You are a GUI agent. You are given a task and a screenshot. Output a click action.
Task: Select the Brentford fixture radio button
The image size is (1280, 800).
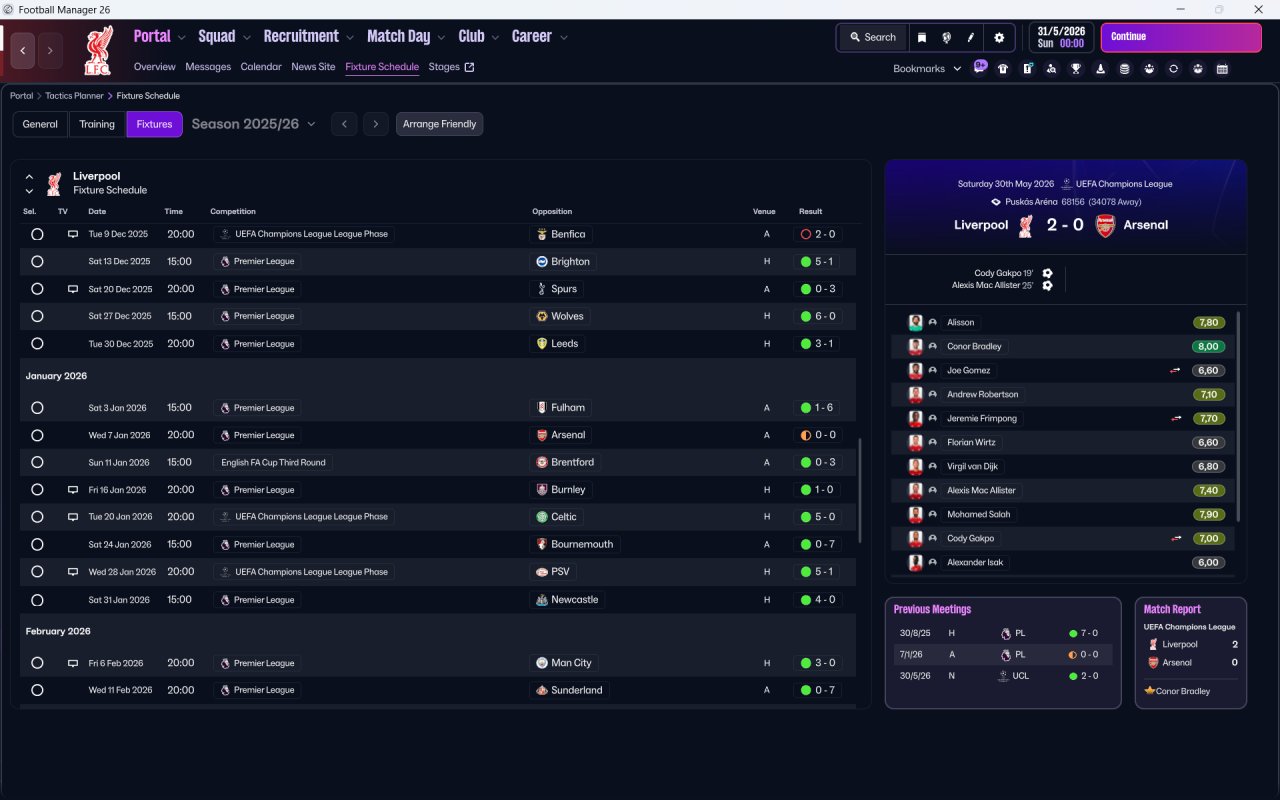coord(37,462)
